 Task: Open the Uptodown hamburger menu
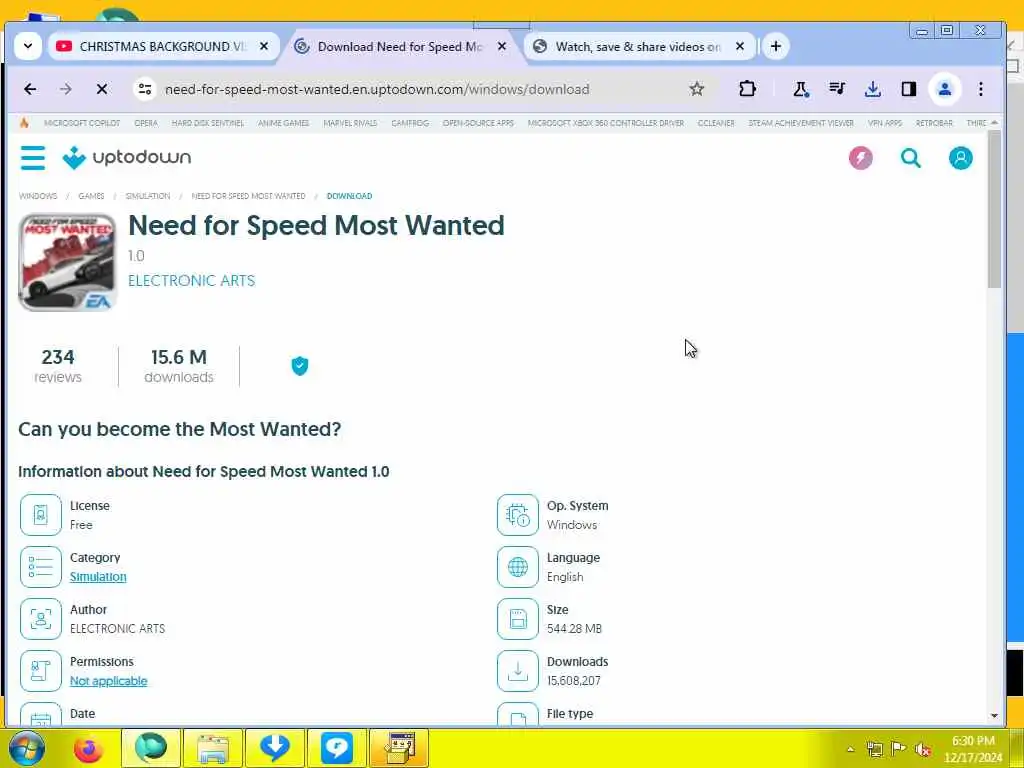[x=33, y=157]
